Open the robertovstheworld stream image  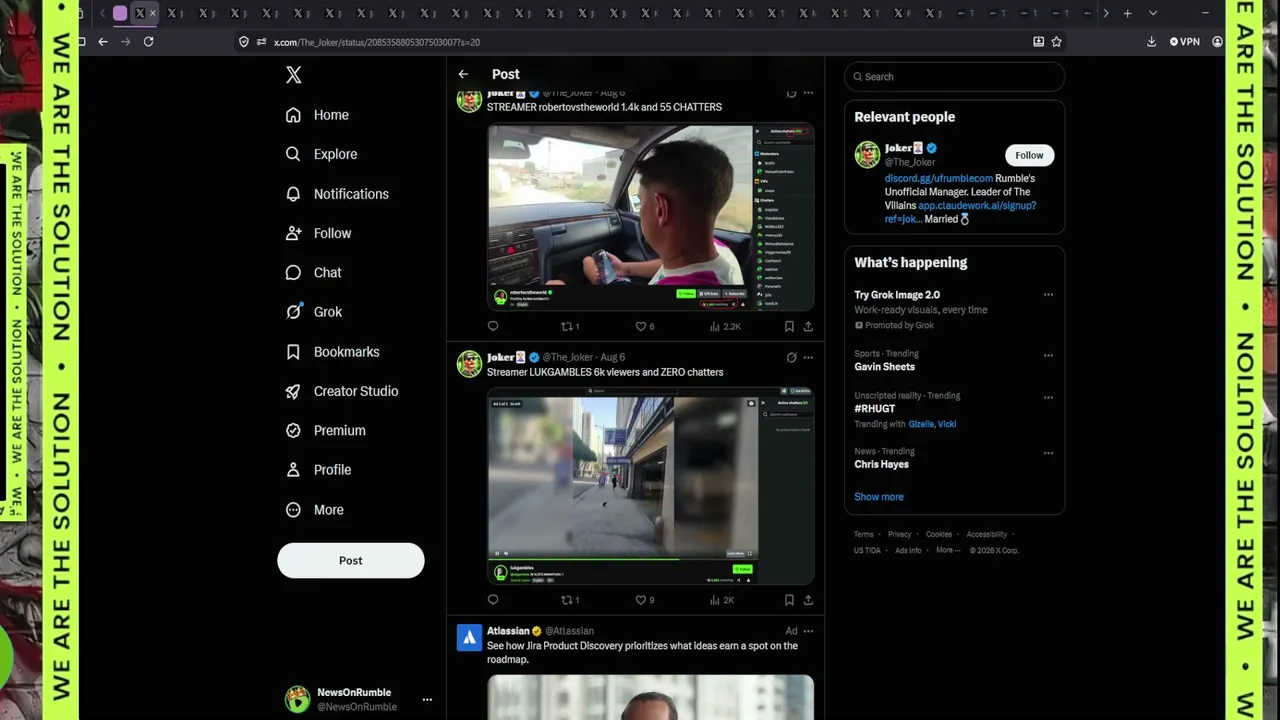(651, 217)
